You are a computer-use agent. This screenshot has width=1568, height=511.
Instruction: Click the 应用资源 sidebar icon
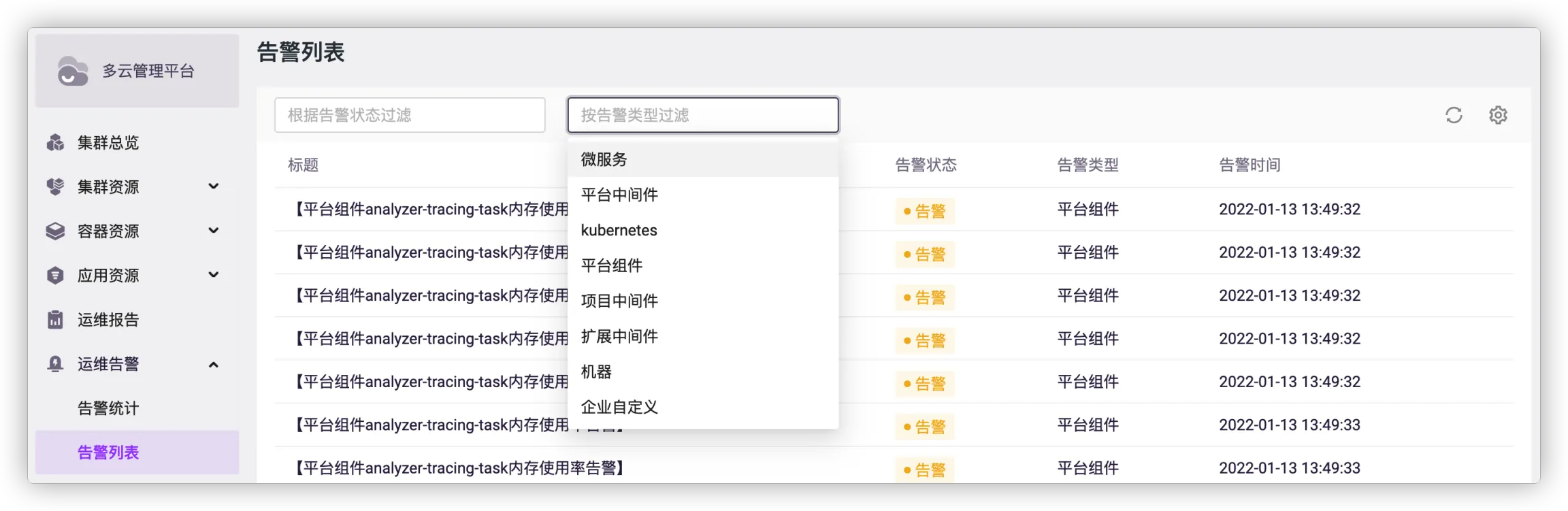55,276
